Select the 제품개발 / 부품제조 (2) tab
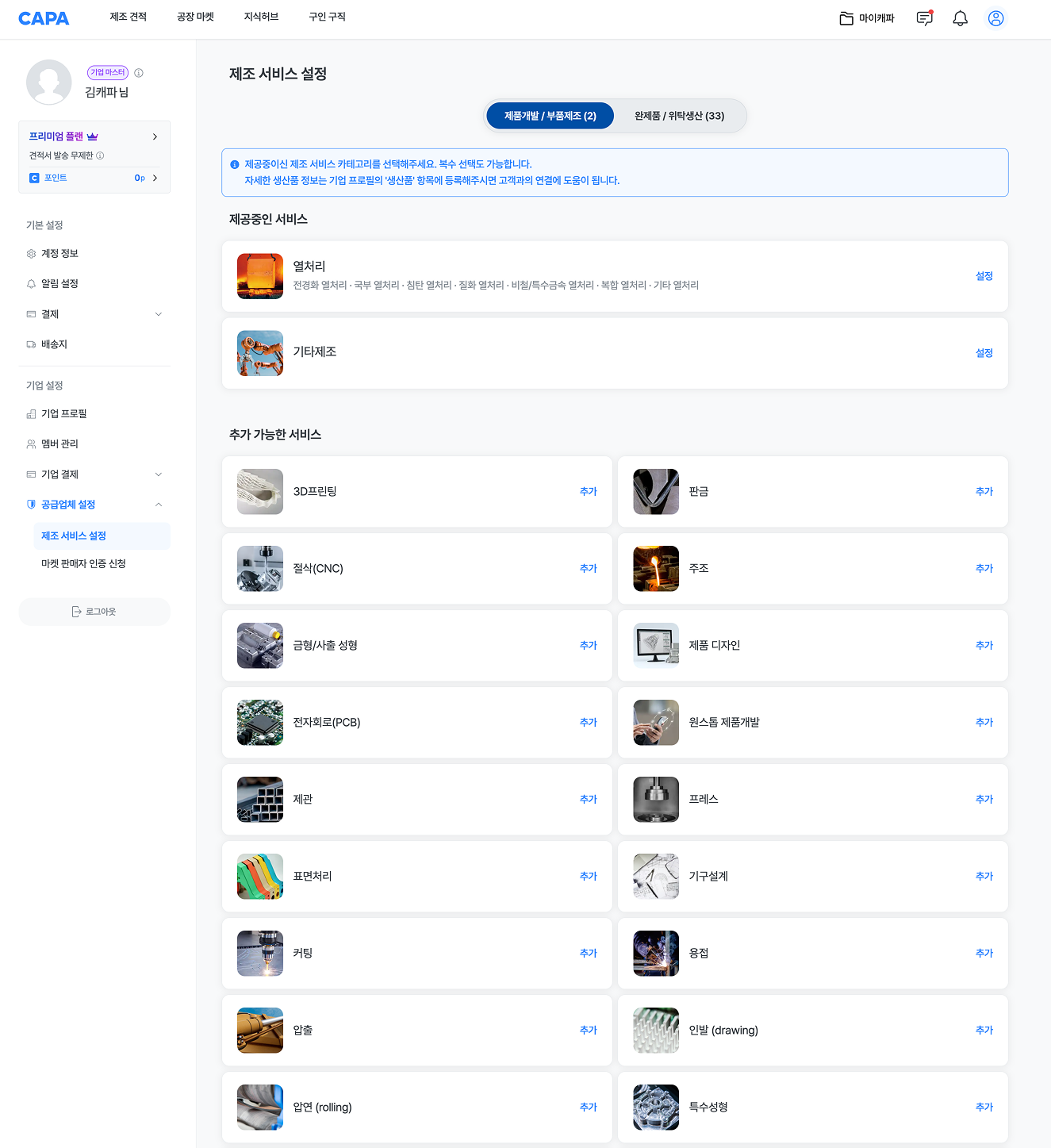This screenshot has height=1148, width=1051. tap(550, 116)
